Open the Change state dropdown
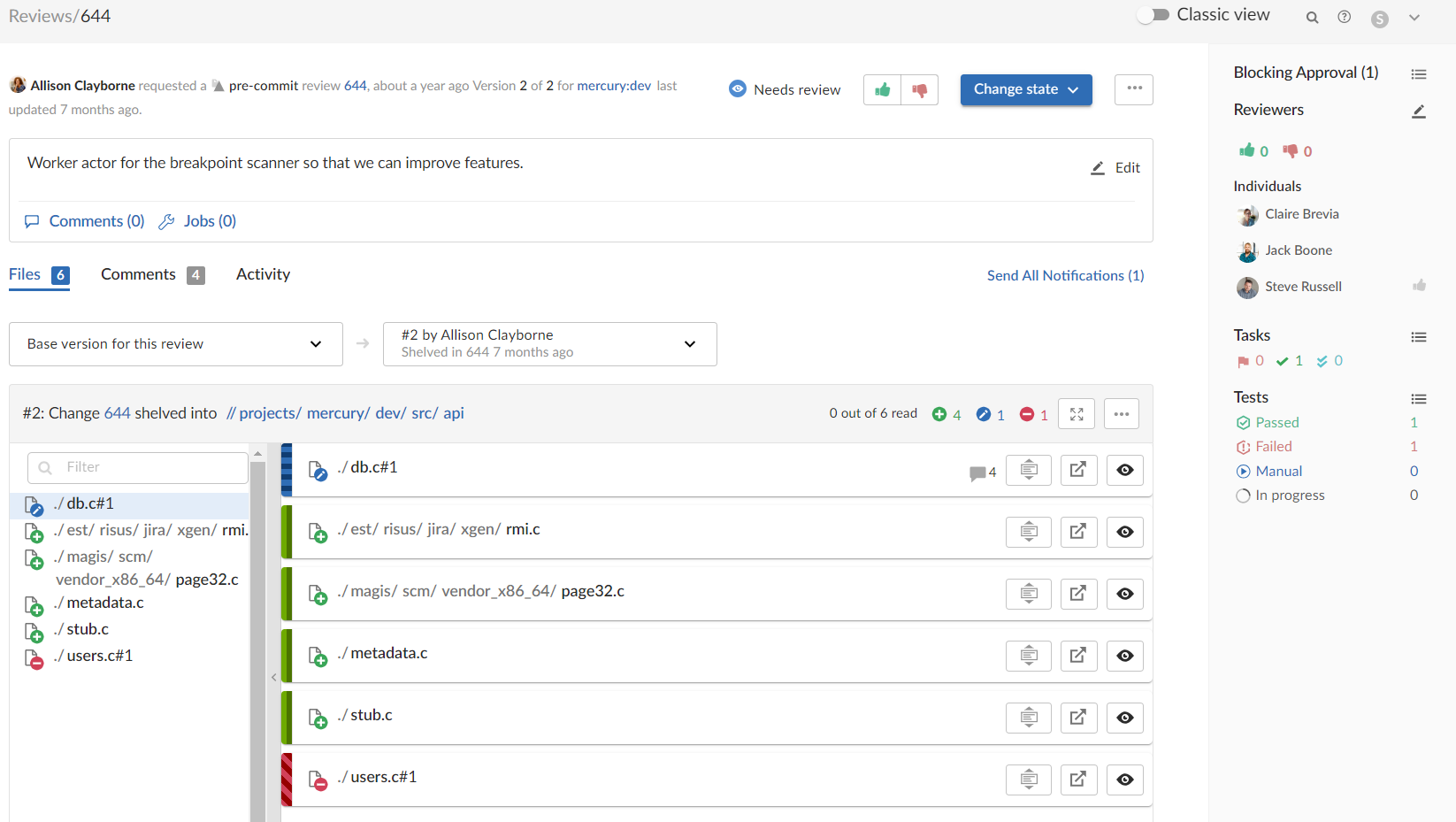 (x=1025, y=89)
